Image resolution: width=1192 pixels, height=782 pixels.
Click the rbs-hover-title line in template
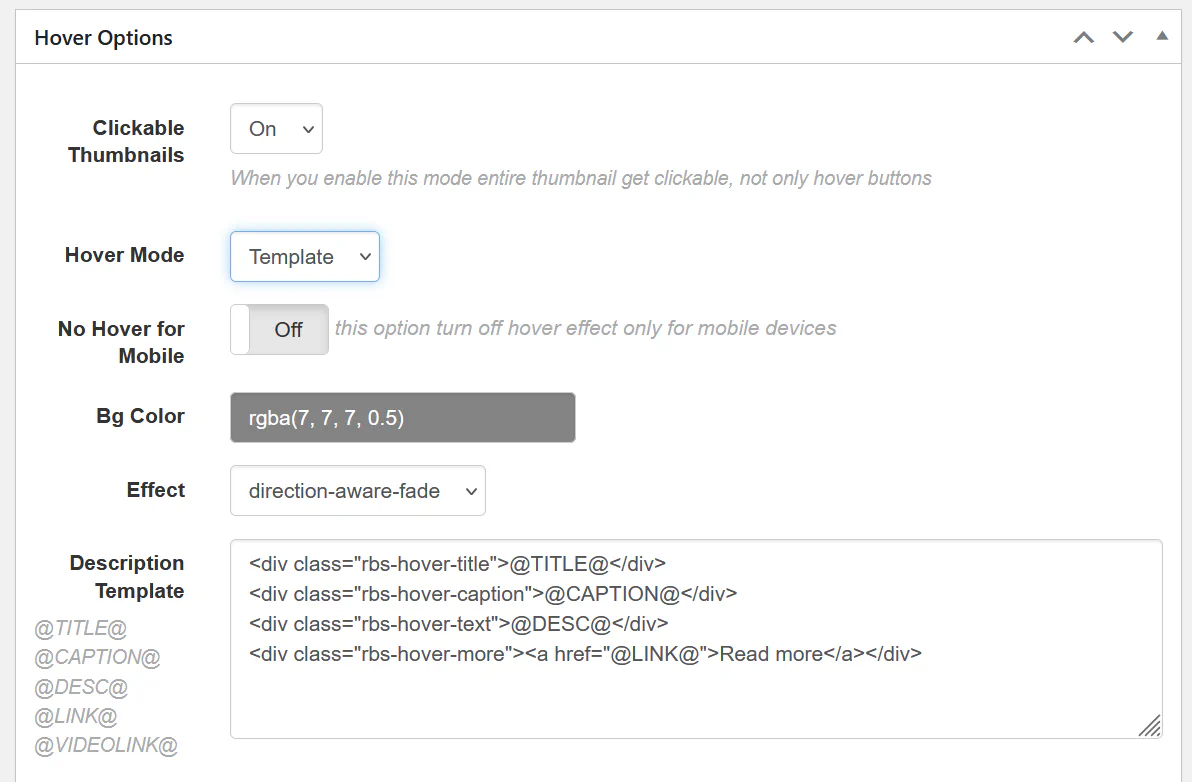[458, 564]
